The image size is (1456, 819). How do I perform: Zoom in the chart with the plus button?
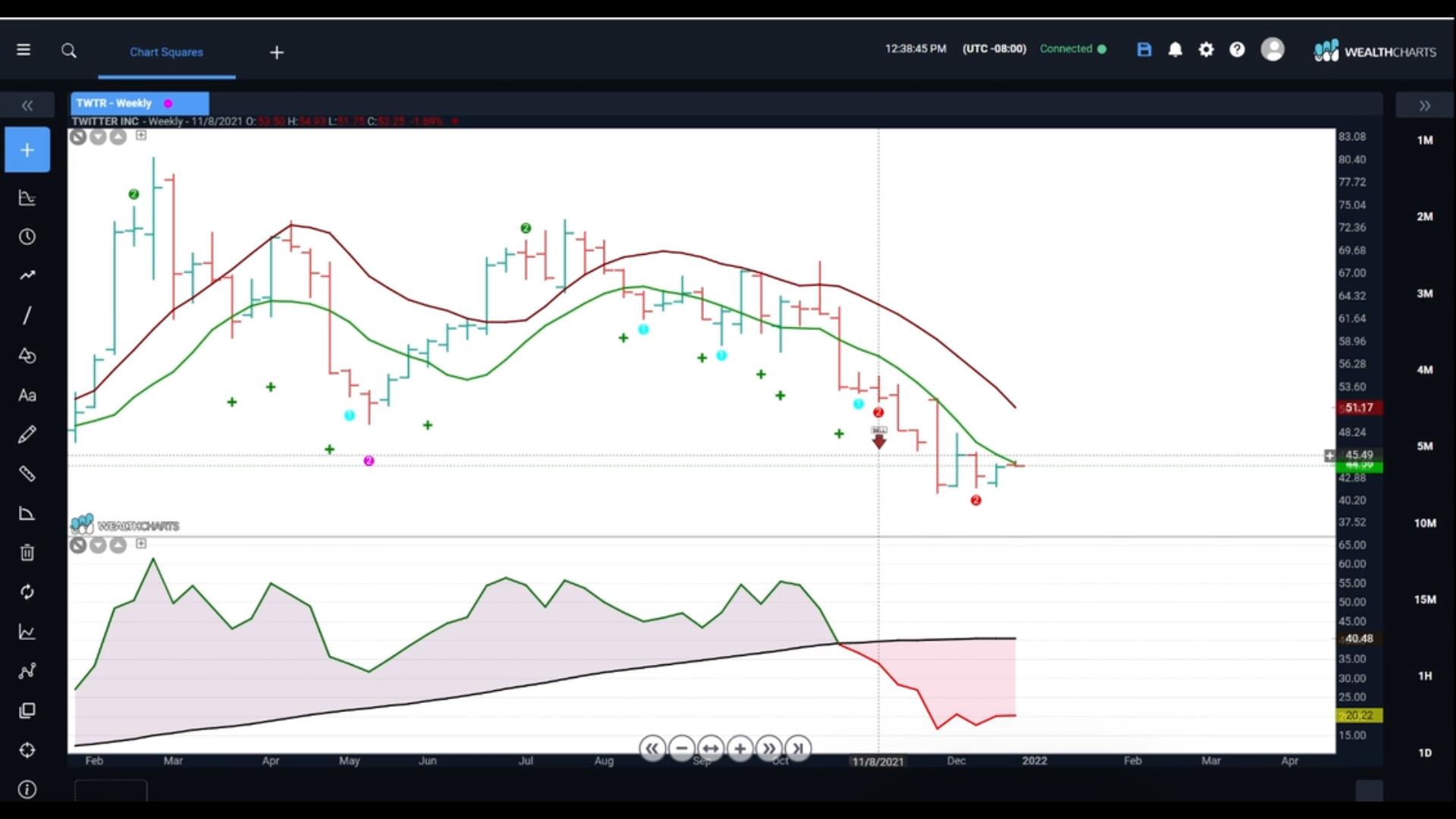pos(740,749)
